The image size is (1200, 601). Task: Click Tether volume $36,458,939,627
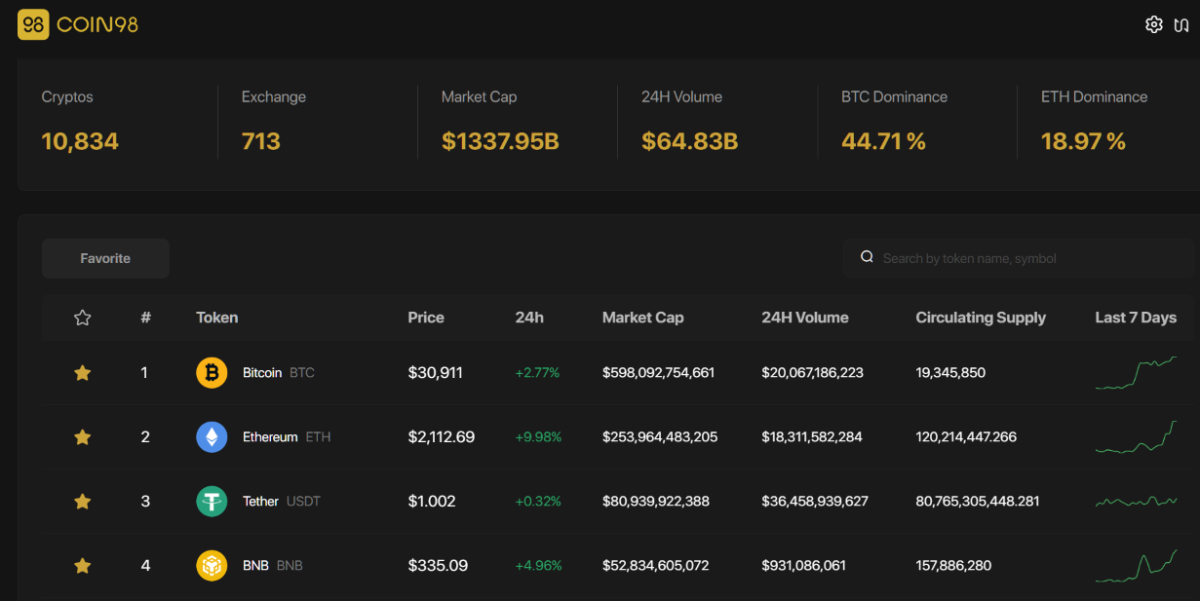tap(815, 501)
